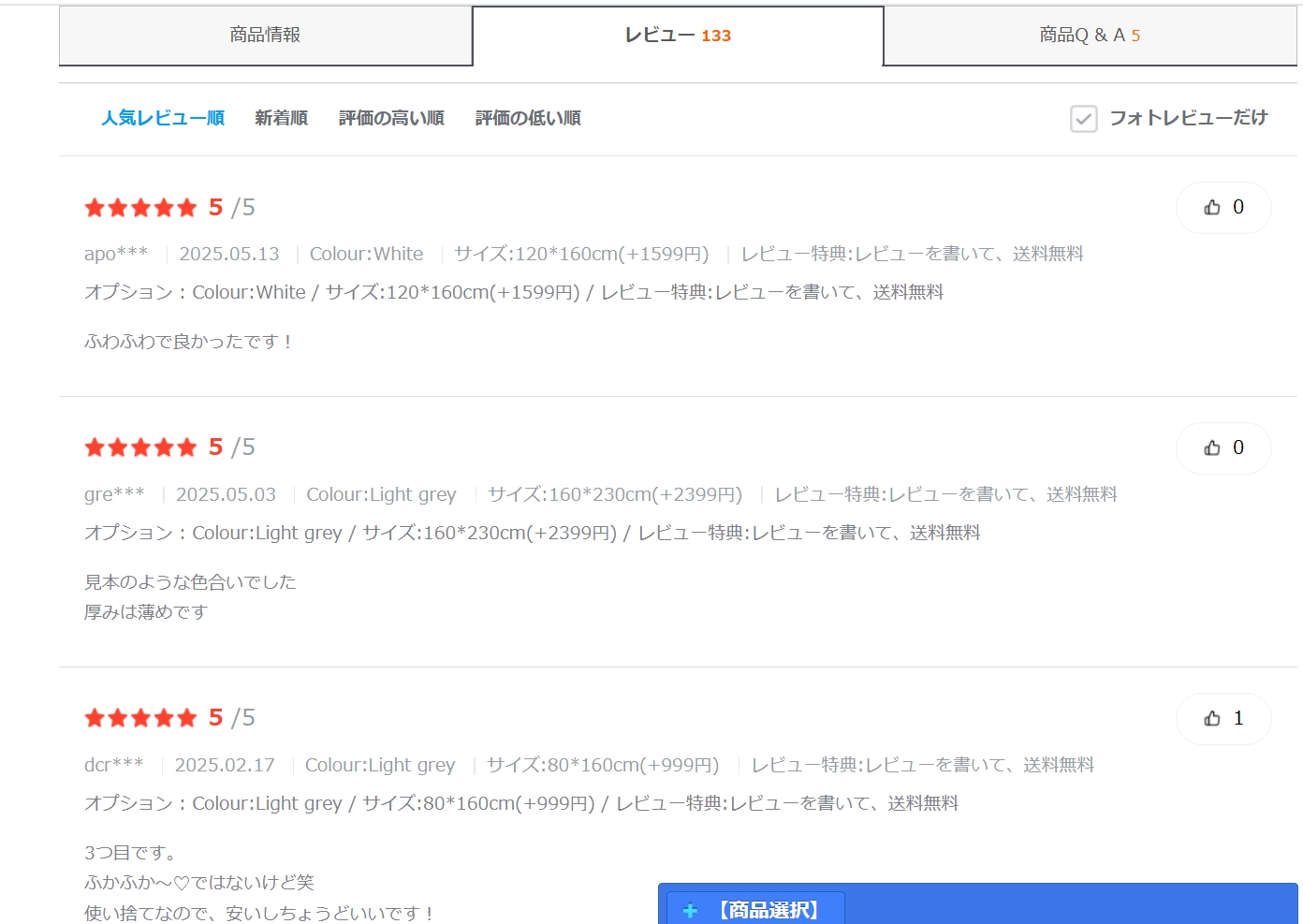Upvote the dcr*** review showing 1 like
The image size is (1303, 924).
tap(1222, 719)
